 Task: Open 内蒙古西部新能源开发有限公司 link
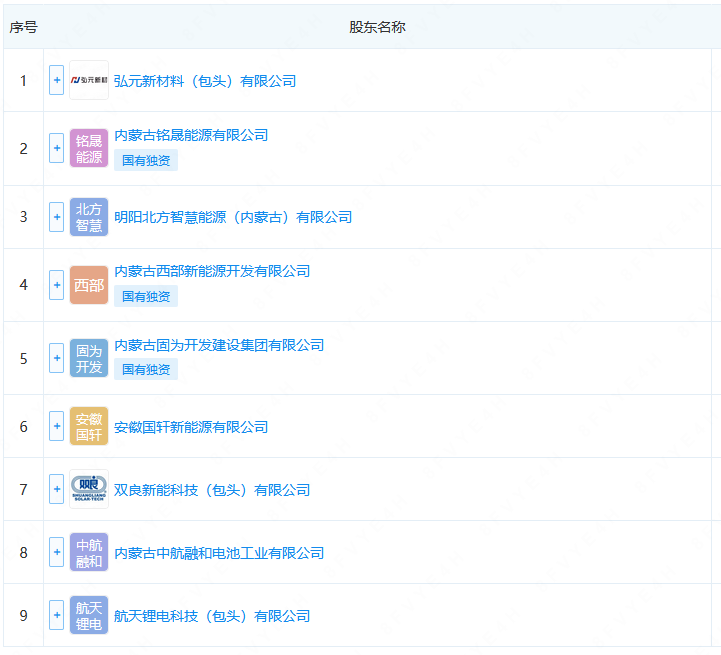coord(212,271)
